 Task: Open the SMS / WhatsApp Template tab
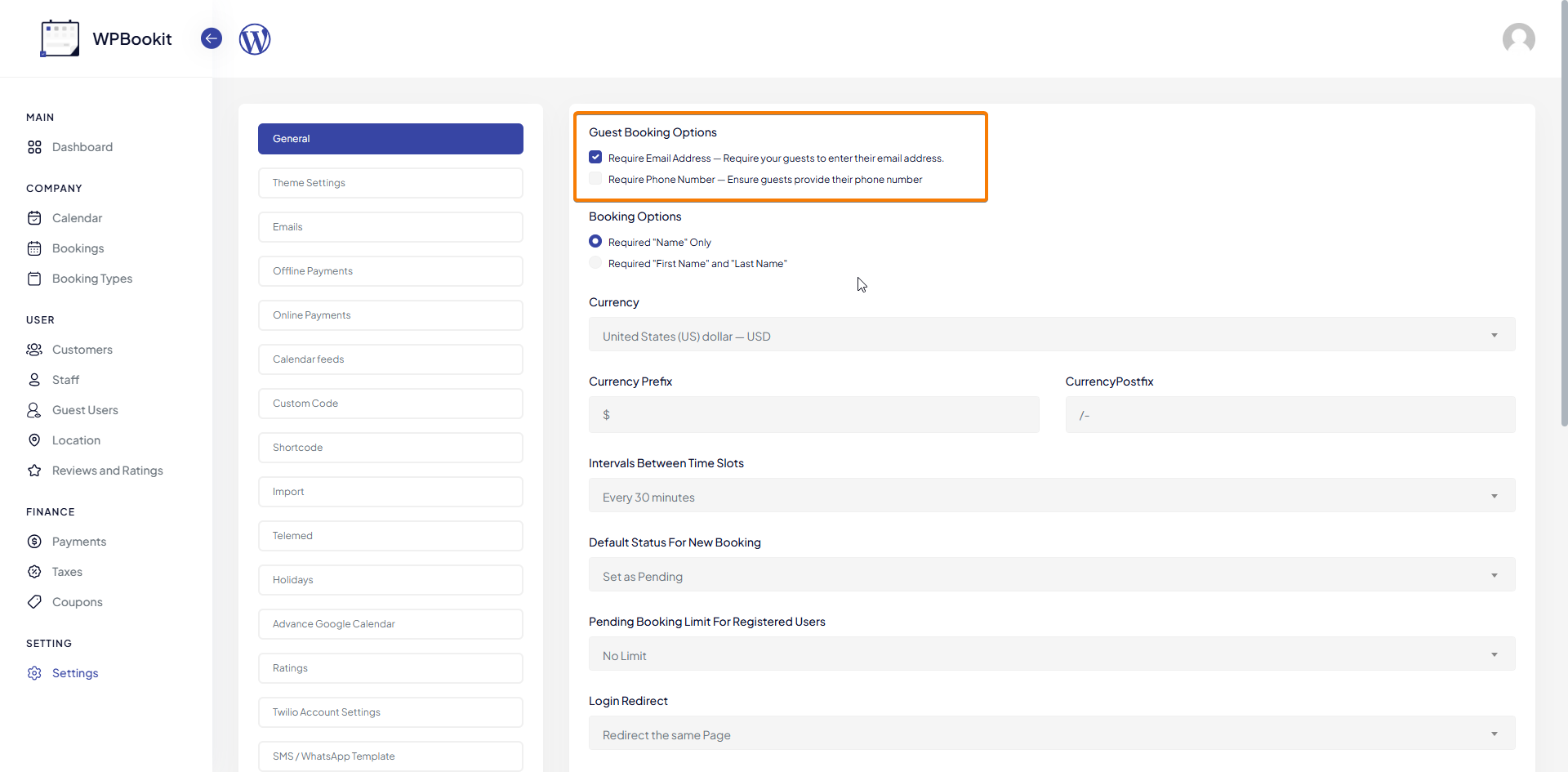point(390,756)
